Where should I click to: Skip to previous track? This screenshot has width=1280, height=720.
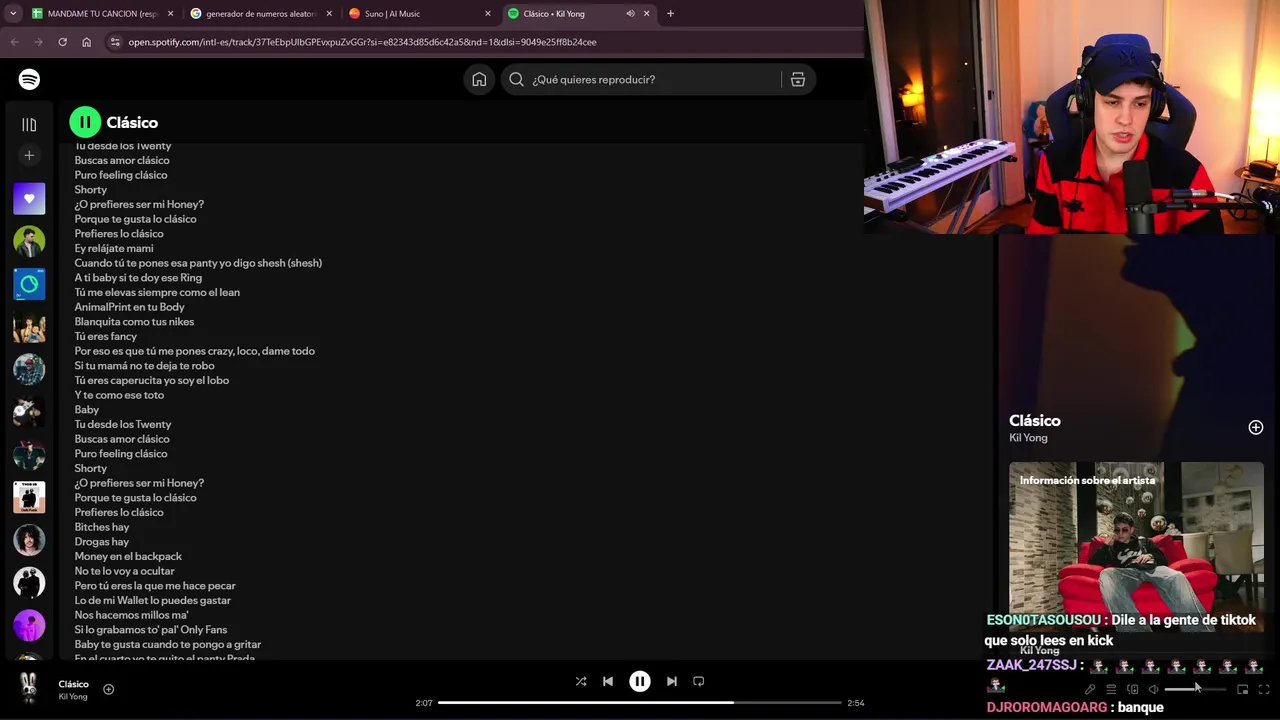[608, 681]
